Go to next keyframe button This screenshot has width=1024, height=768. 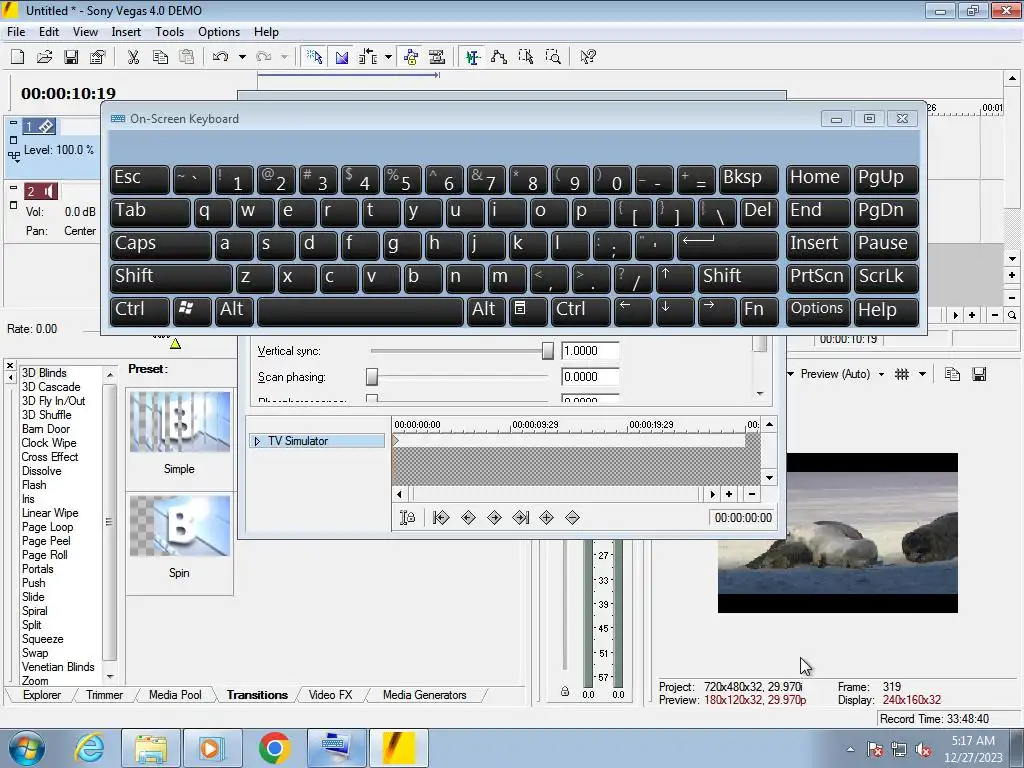point(494,518)
